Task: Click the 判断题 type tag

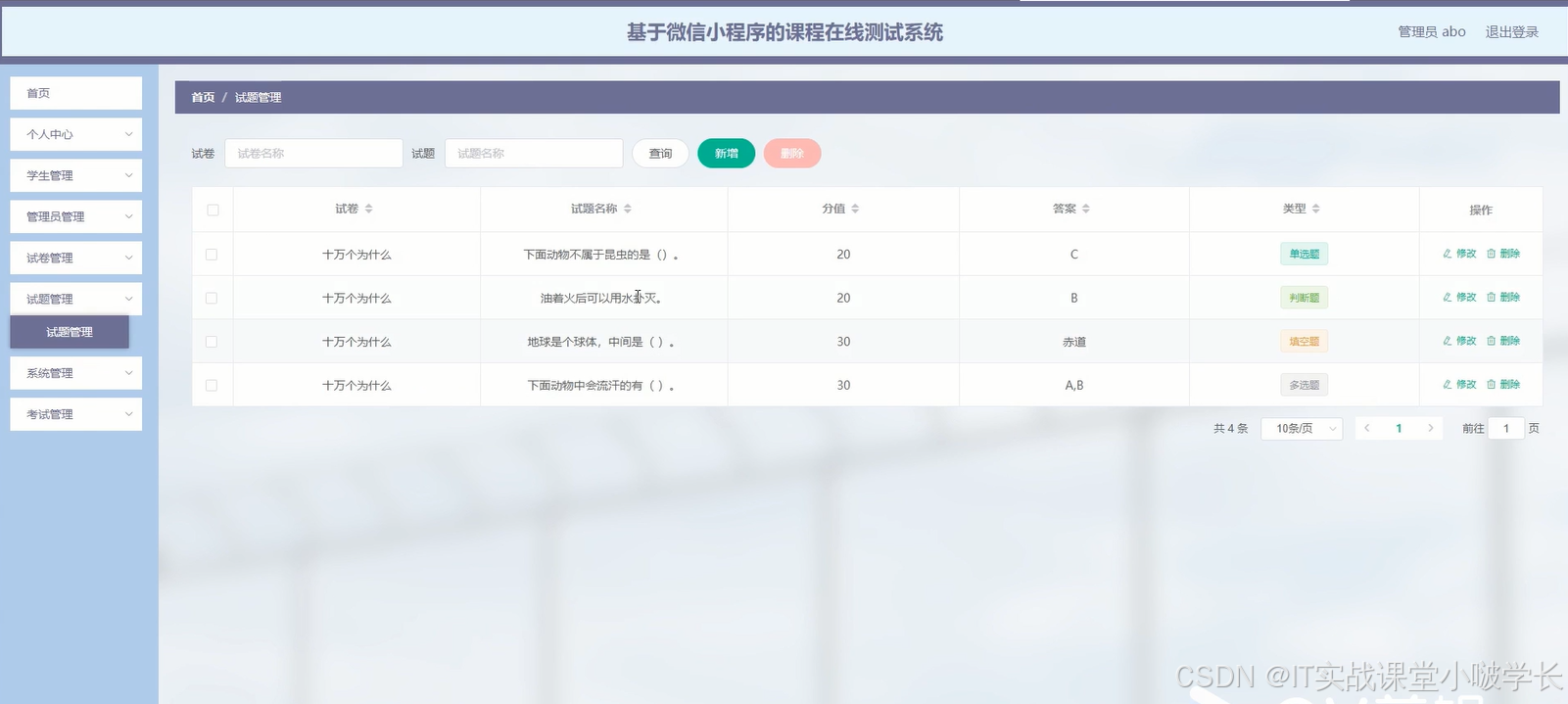Action: pos(1304,298)
